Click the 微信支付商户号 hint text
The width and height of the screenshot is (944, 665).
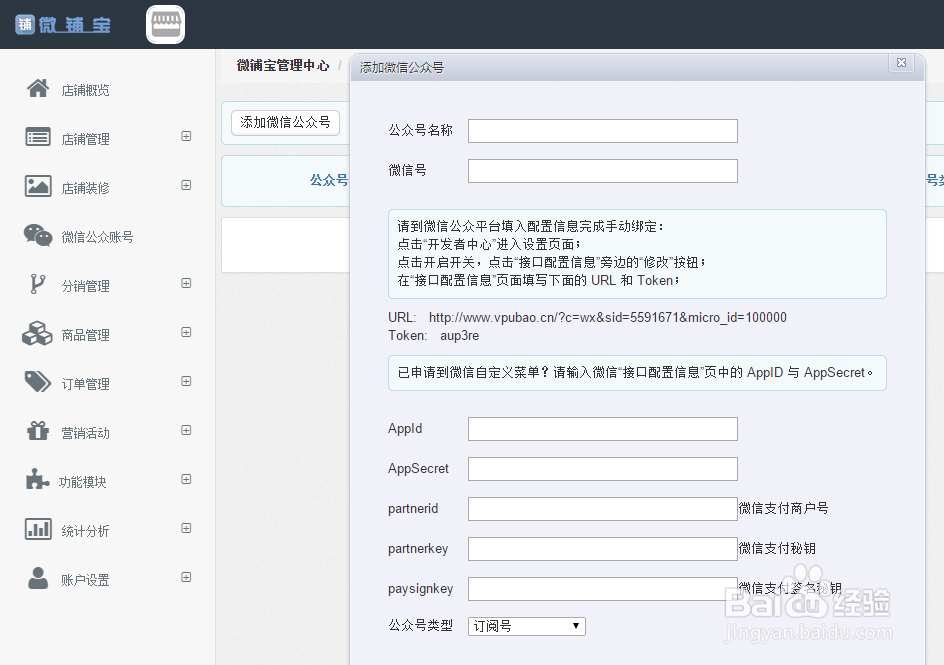783,509
